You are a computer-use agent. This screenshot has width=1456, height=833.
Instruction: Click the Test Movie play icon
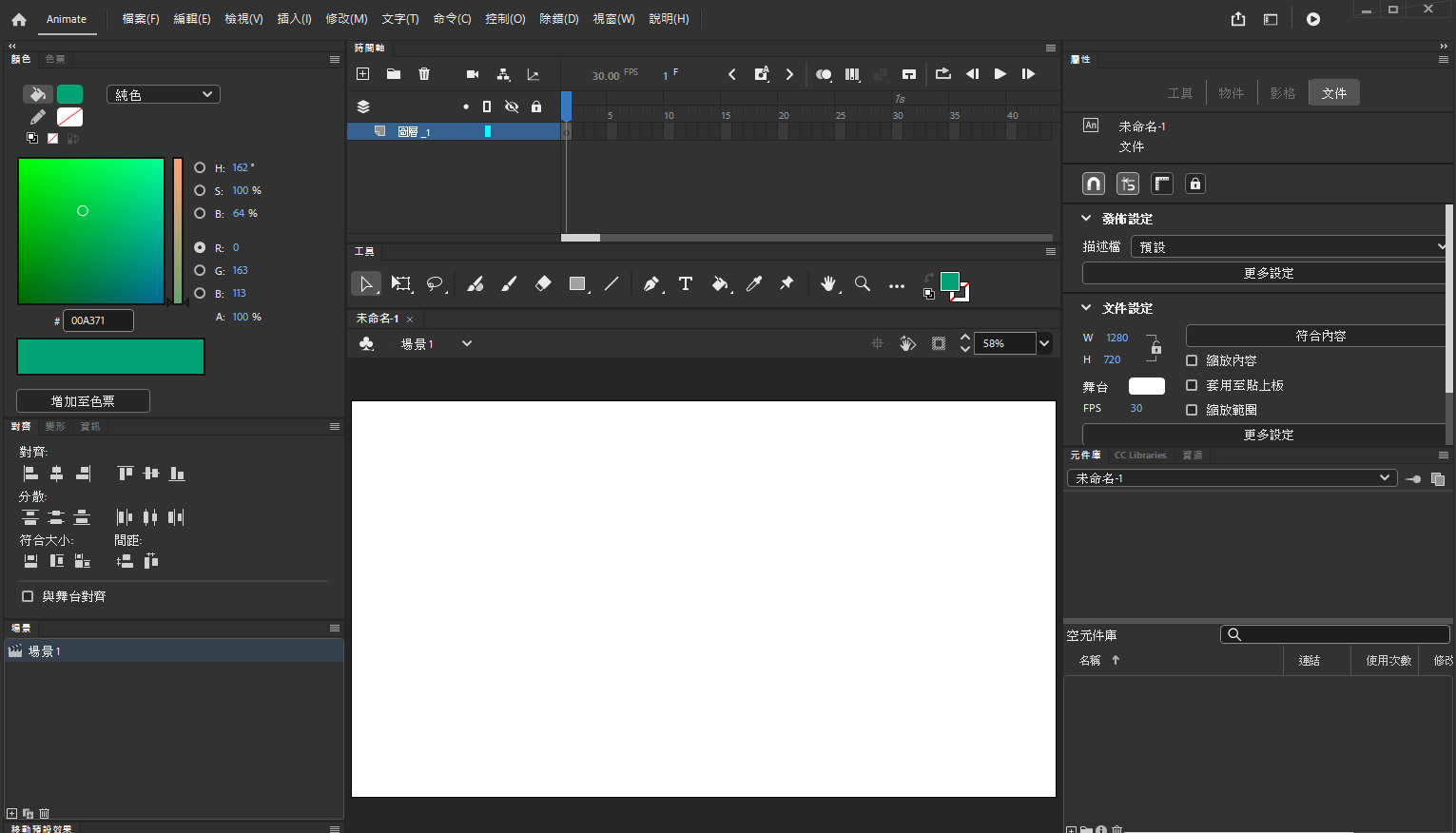point(1313,19)
